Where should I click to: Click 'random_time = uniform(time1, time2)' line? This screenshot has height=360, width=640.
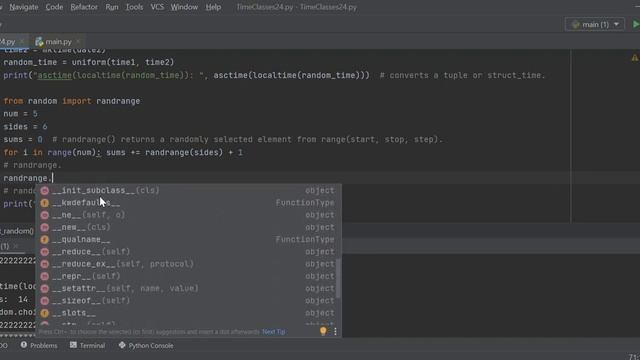coord(89,62)
